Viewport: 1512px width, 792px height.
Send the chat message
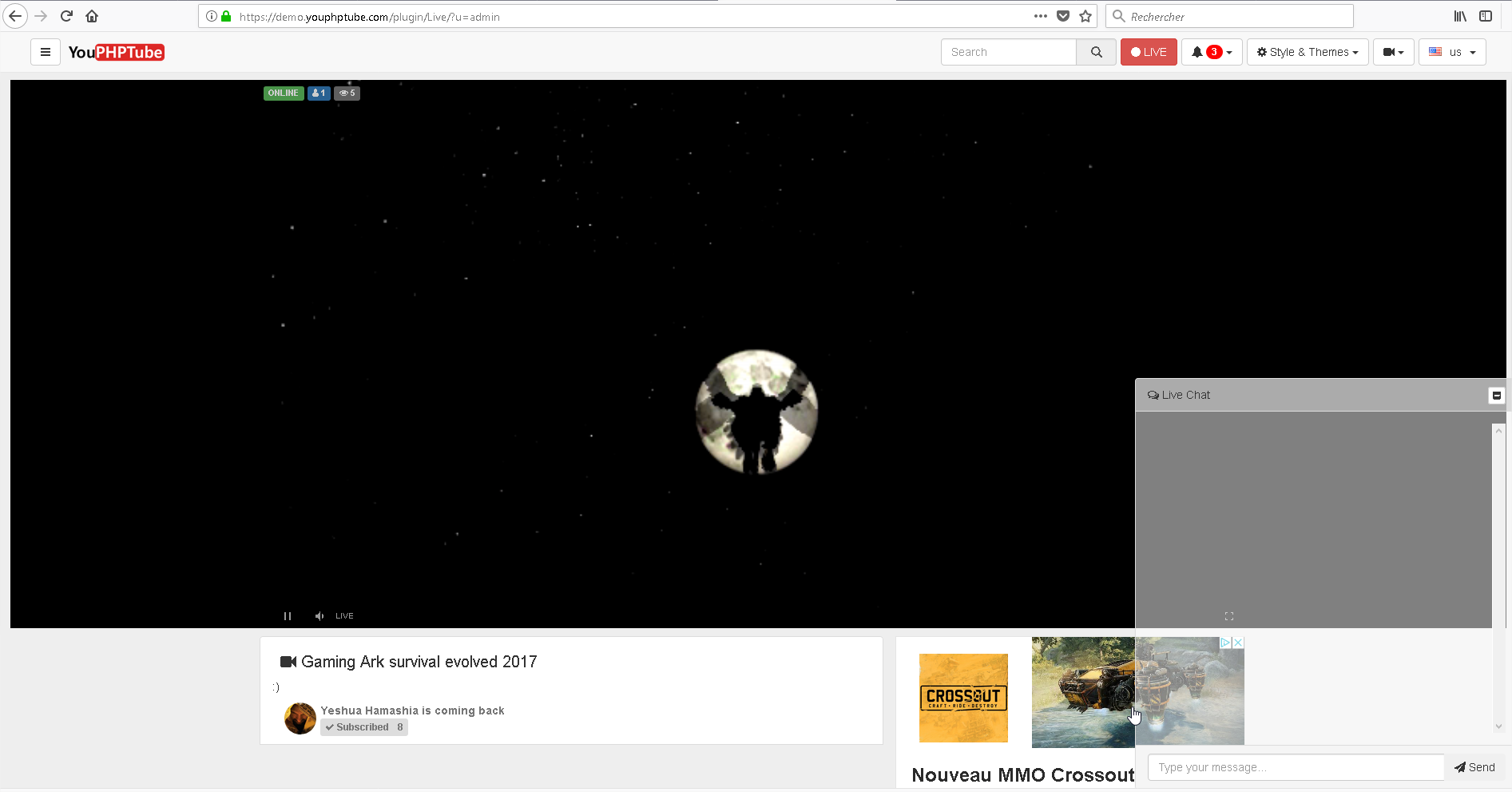click(1474, 767)
